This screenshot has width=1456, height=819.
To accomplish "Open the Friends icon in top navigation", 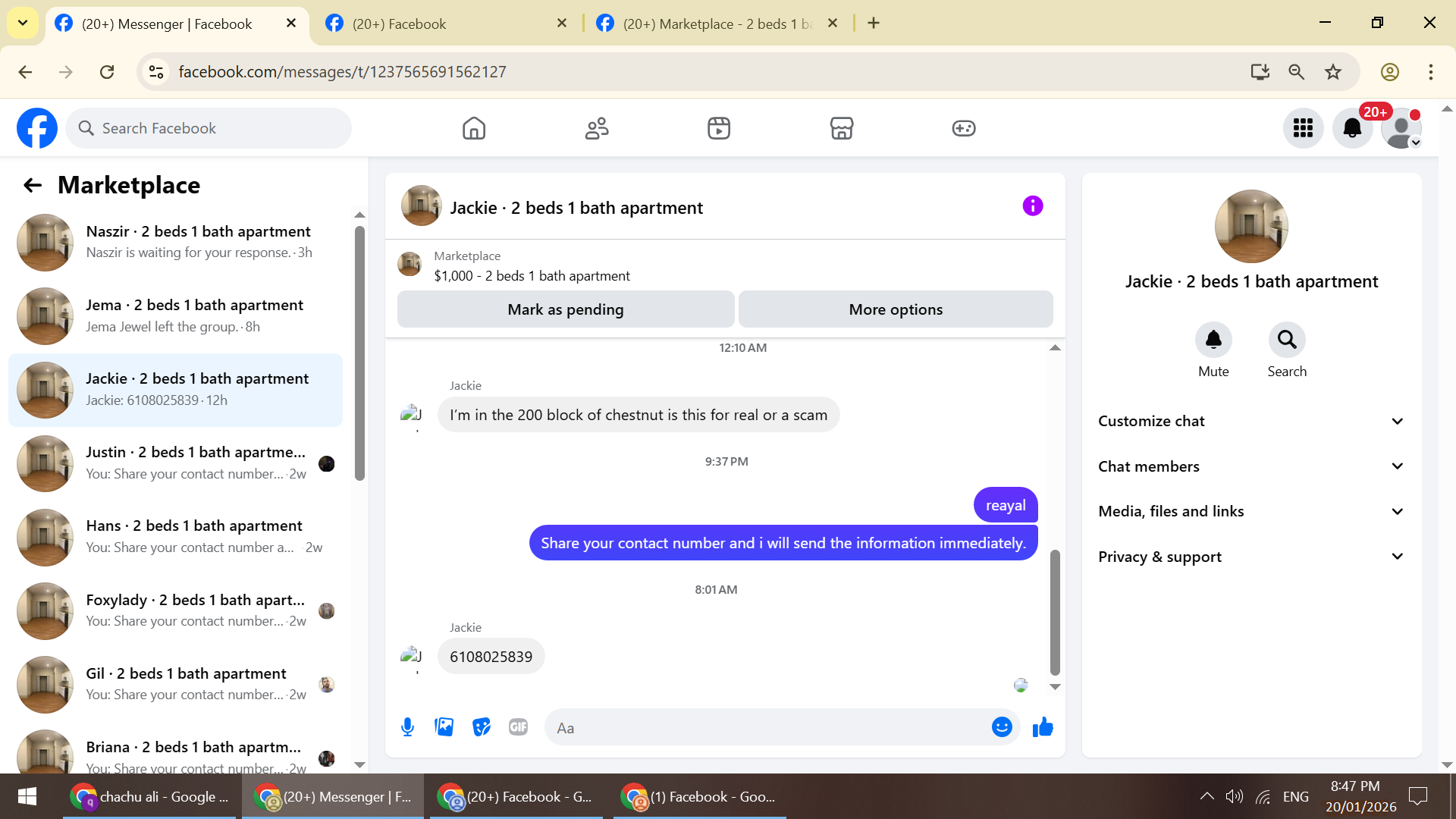I will [597, 128].
